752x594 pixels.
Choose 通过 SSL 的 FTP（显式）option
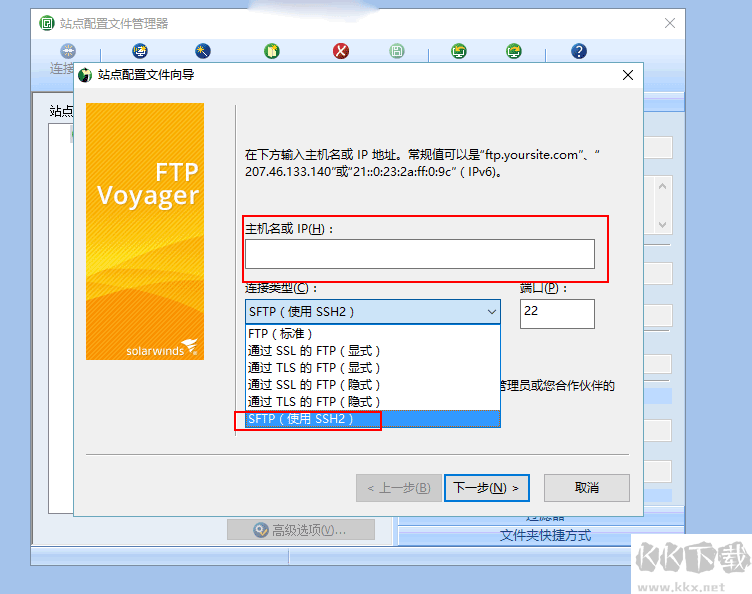click(x=373, y=350)
